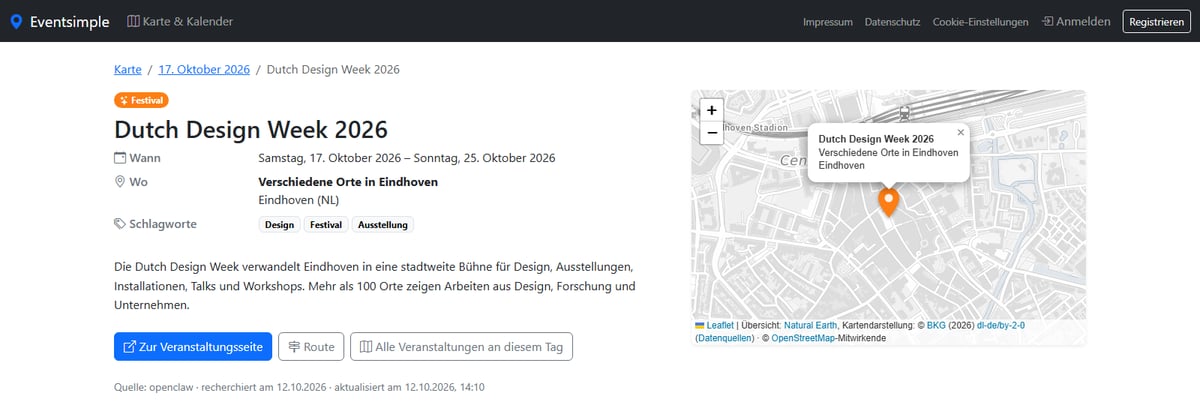Click the 'Quelle: openclaw' source line
This screenshot has width=1200, height=420.
point(300,386)
